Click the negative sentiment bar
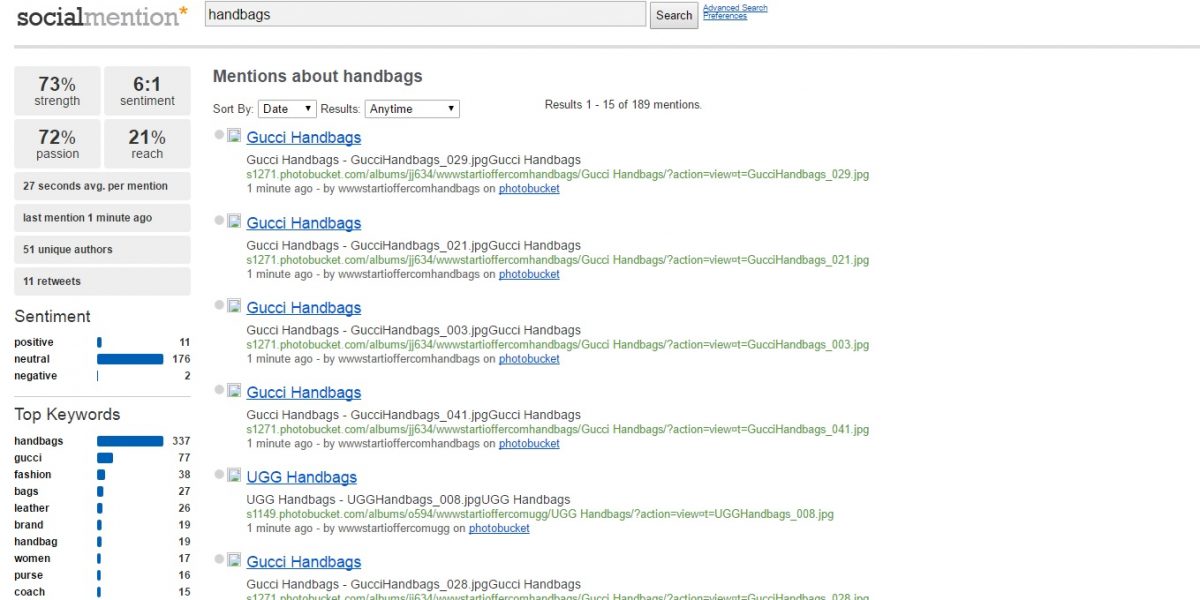Screen dimensions: 1200x600 click(98, 376)
